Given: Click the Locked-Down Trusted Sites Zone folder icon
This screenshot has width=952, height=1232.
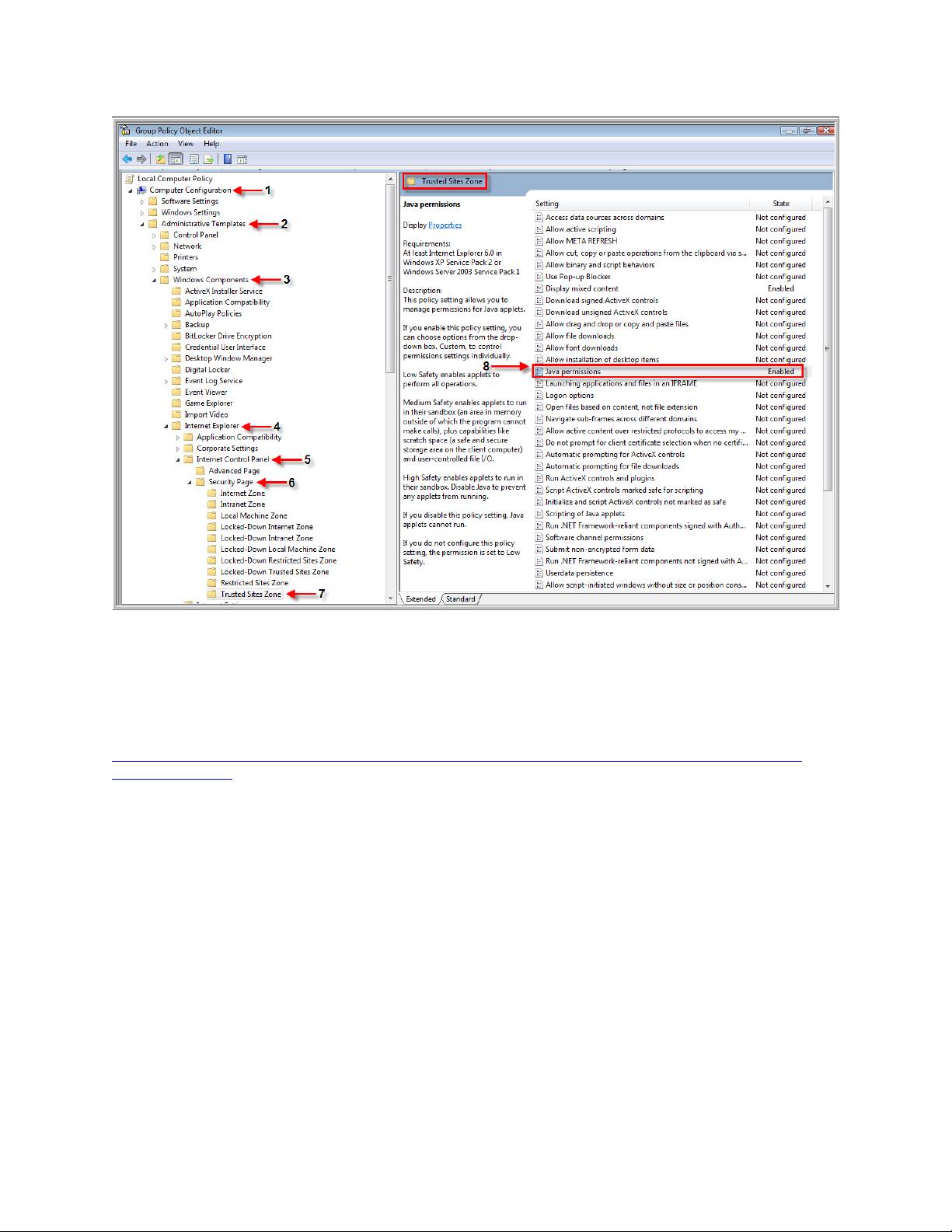Looking at the screenshot, I should click(212, 571).
